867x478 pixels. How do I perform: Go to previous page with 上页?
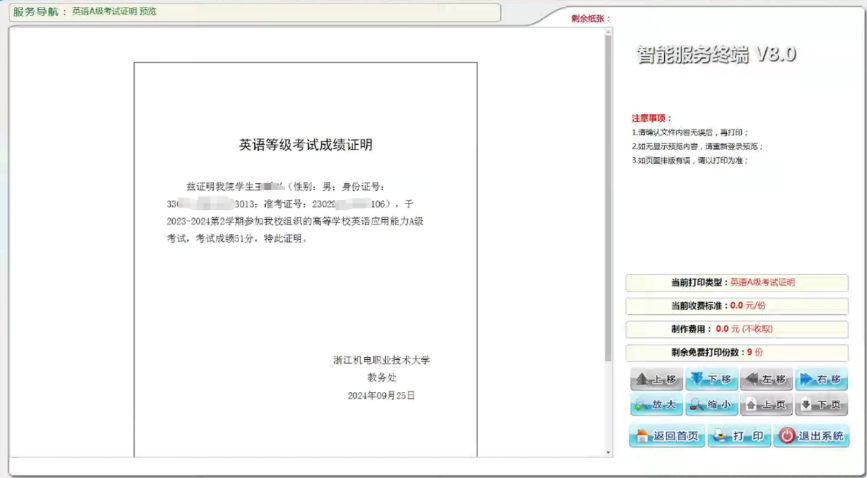click(766, 405)
